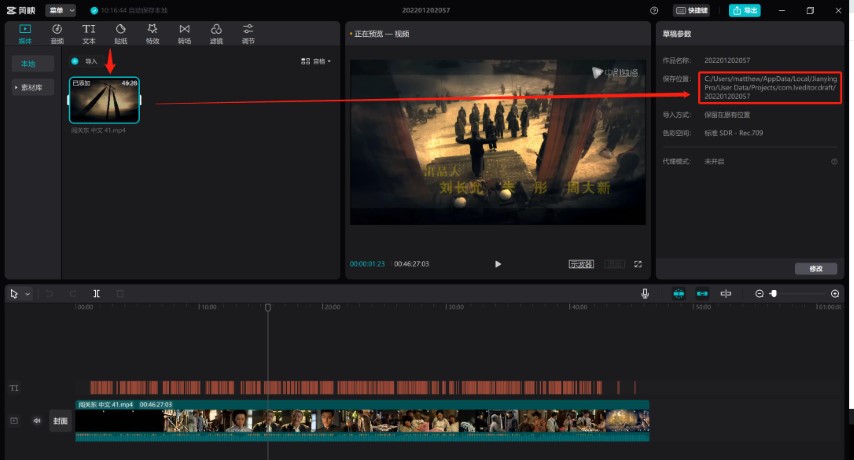854x460 pixels.
Task: Click the color space SDR Rec.709 value
Action: (734, 133)
